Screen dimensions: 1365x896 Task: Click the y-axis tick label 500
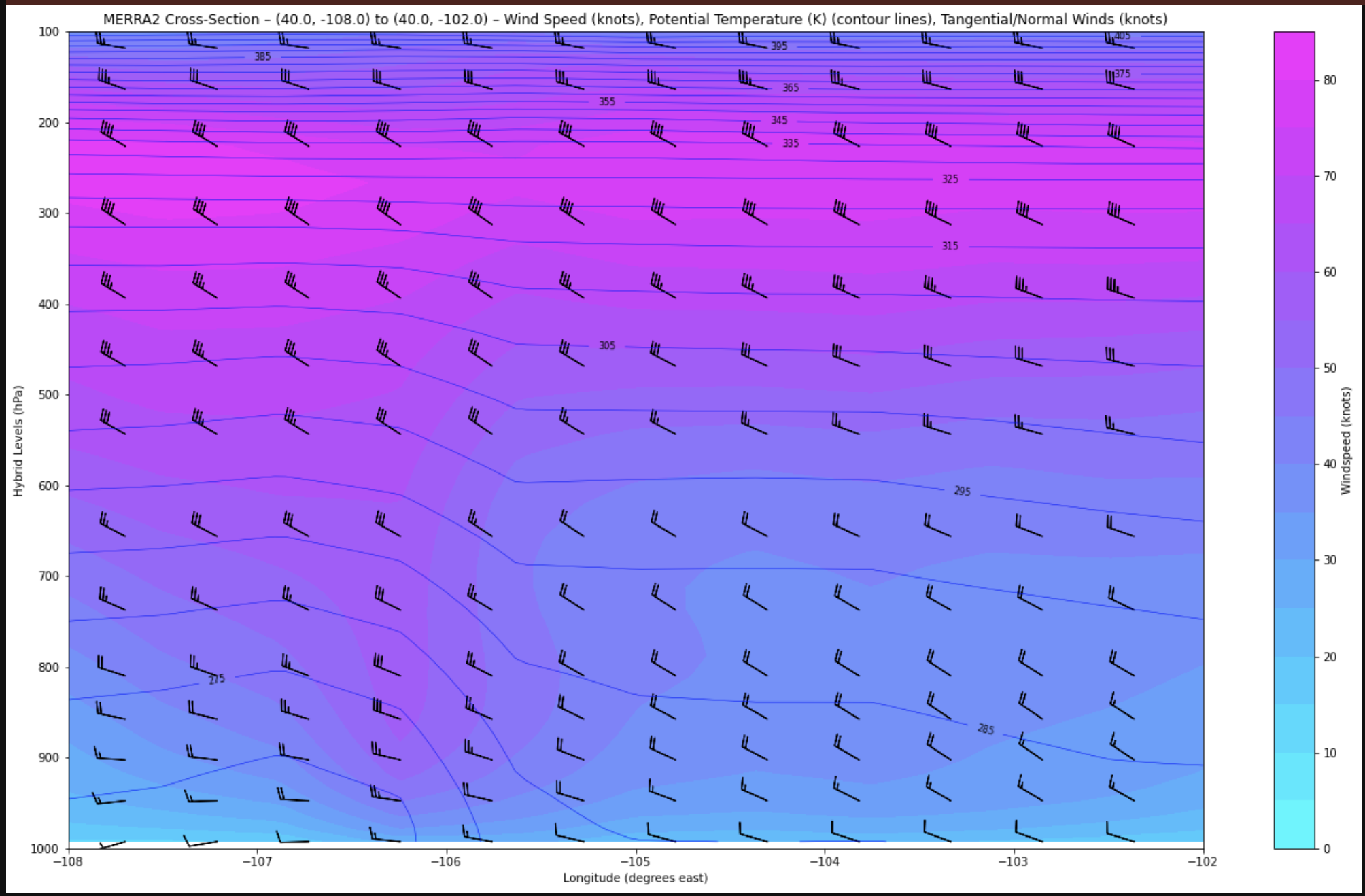(50, 395)
